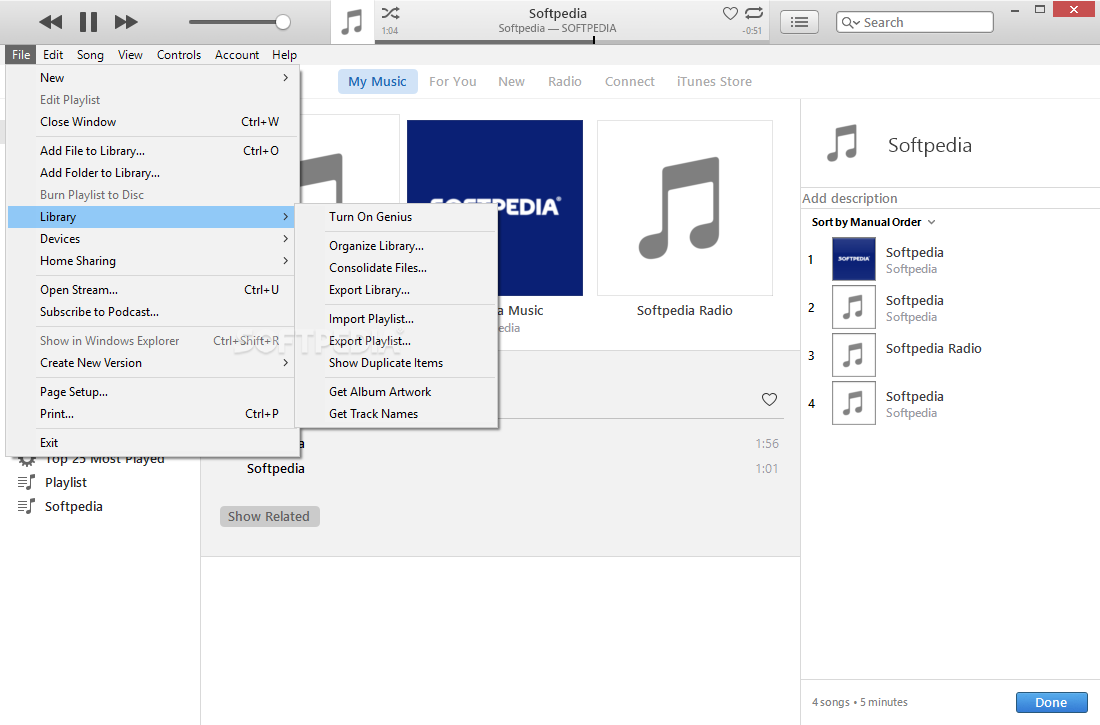Select Add Folder to Library
The image size is (1100, 725).
[x=153, y=173]
